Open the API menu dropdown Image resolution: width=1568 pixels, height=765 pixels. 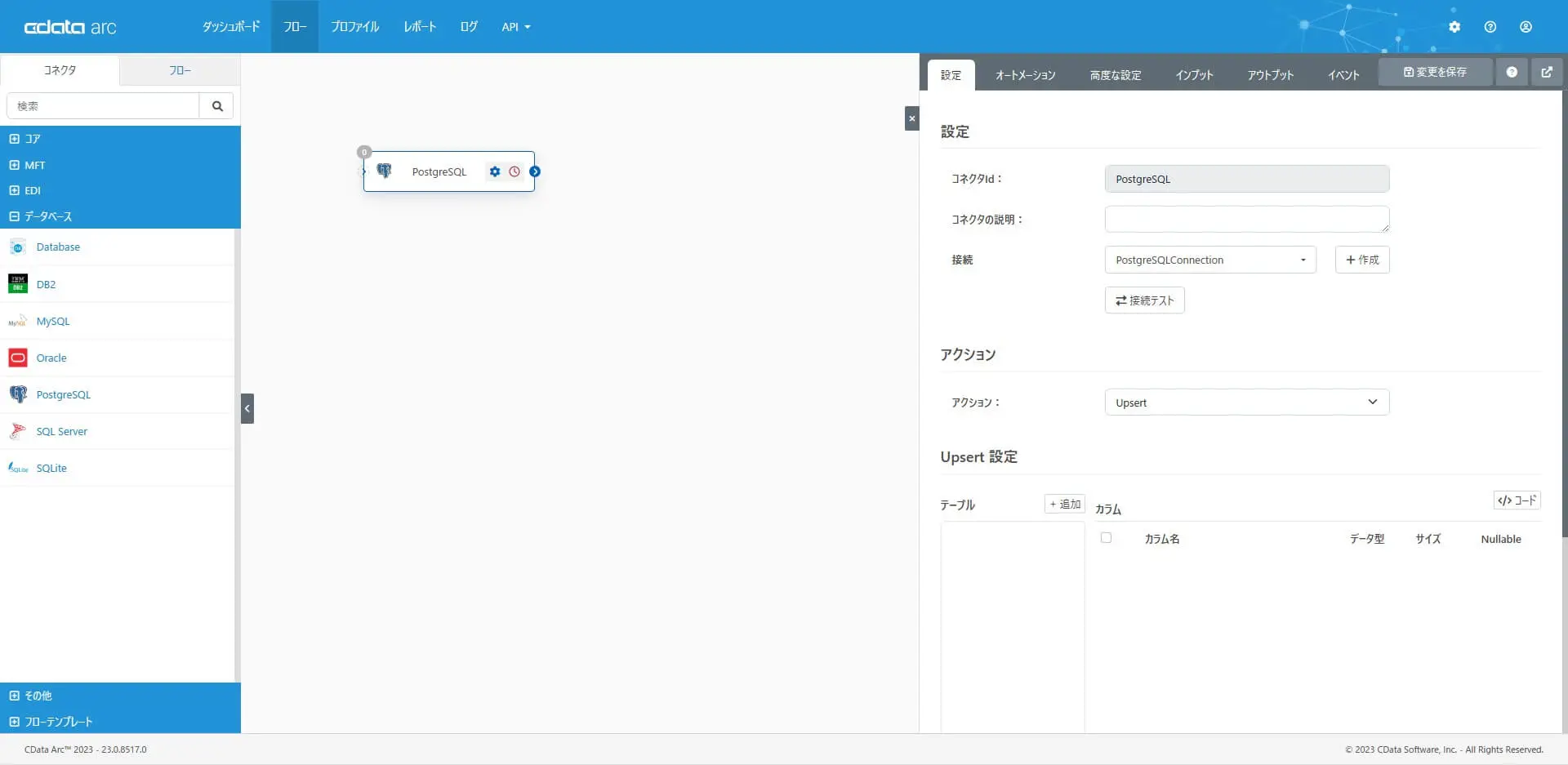tap(516, 27)
